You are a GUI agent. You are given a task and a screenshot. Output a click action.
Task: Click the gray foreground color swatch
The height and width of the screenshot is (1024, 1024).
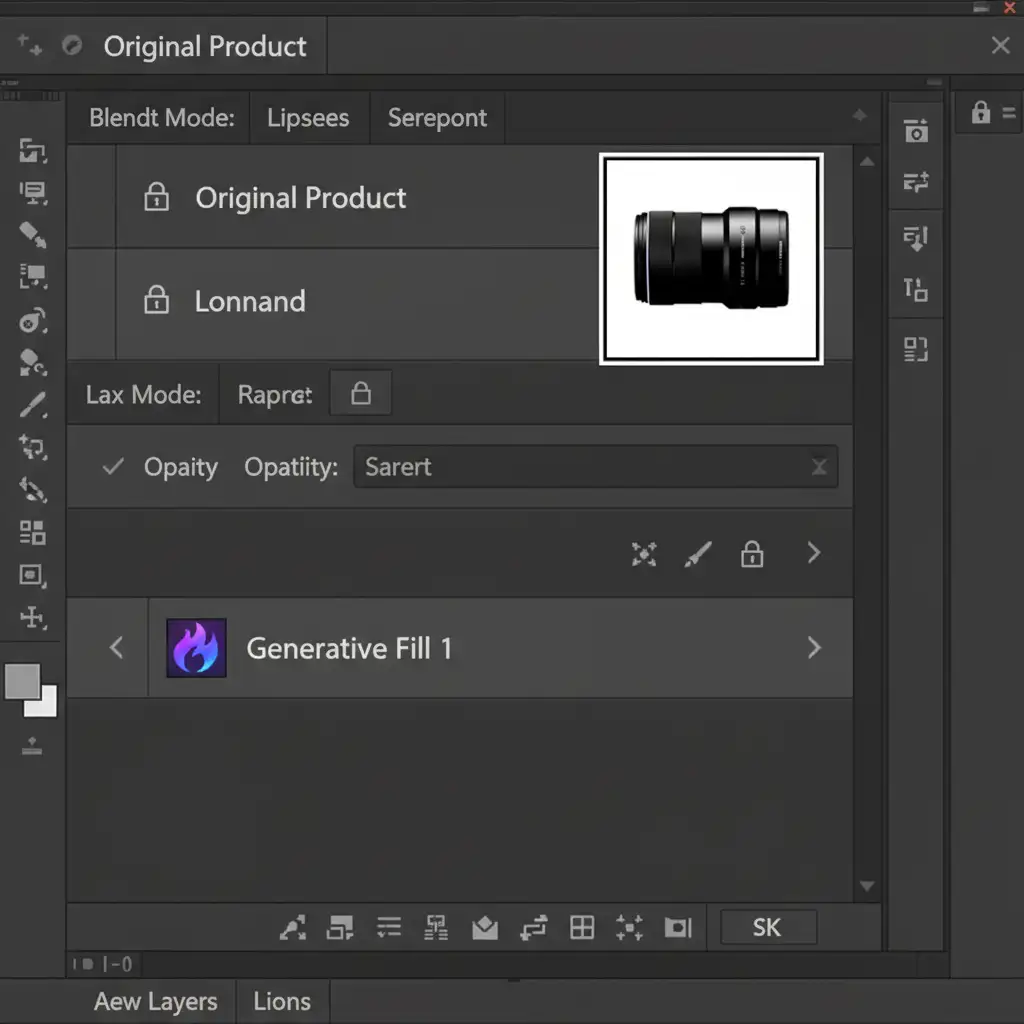(x=23, y=682)
